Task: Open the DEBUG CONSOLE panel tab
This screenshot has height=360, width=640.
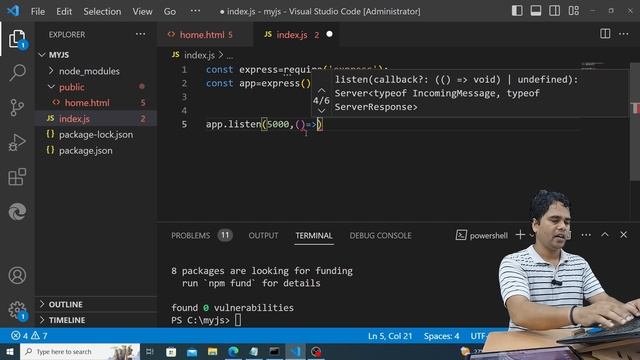Action: [x=380, y=236]
